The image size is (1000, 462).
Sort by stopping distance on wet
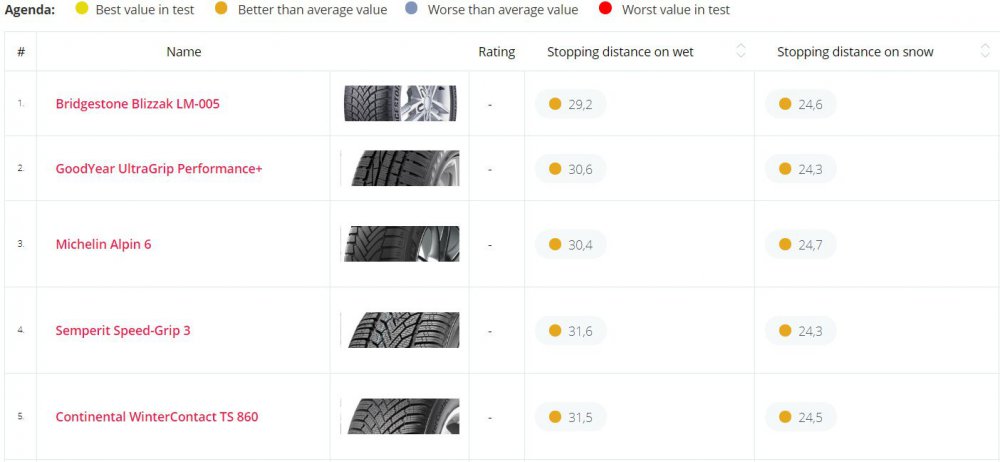(x=740, y=52)
